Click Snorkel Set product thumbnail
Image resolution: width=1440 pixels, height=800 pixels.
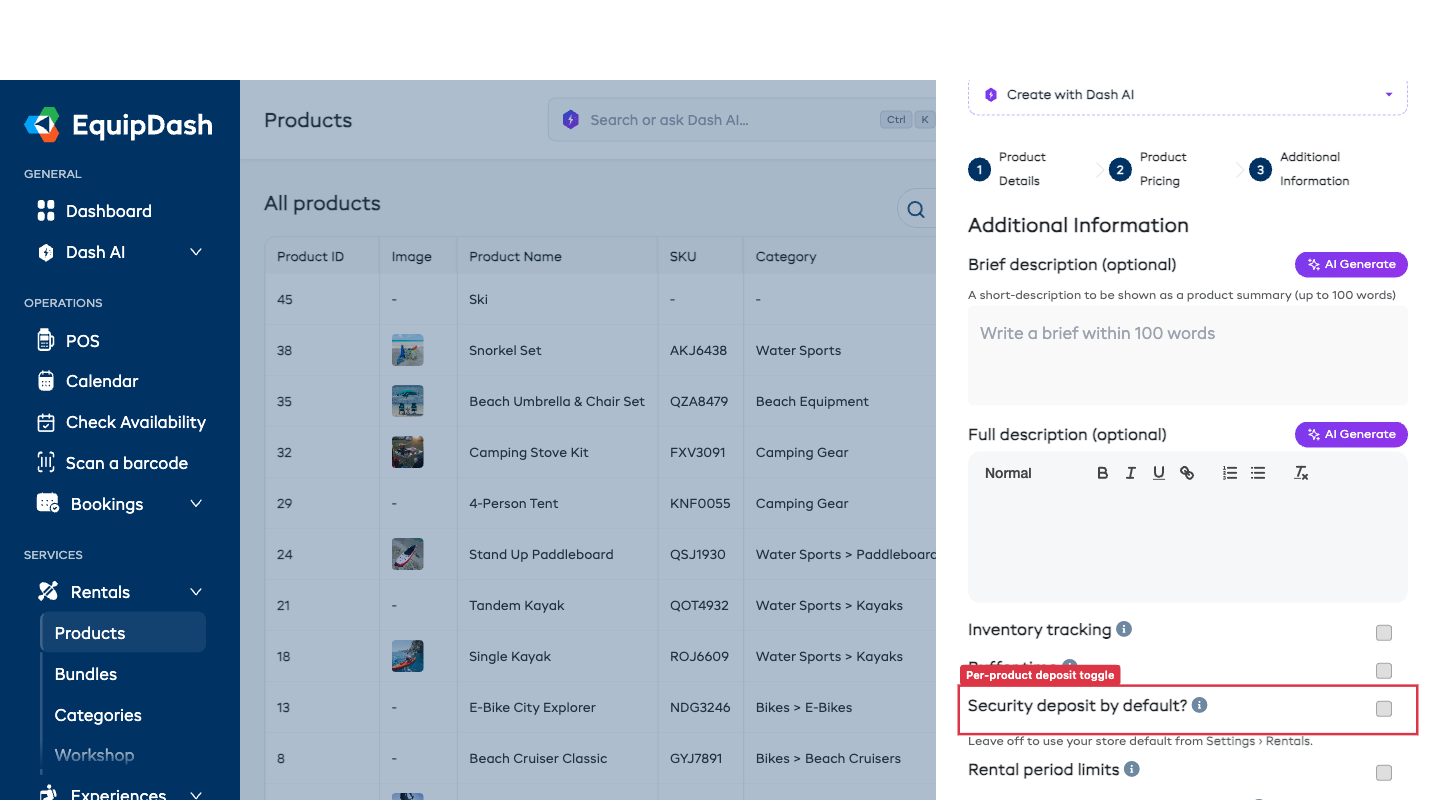click(408, 350)
